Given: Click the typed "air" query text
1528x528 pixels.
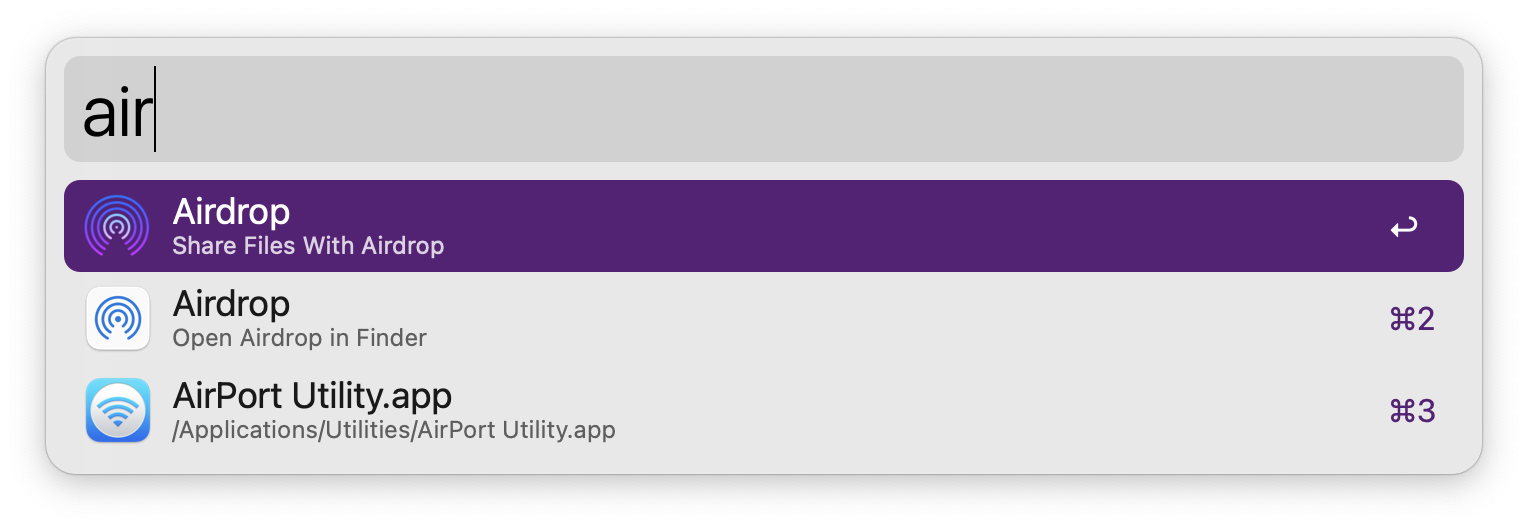Looking at the screenshot, I should click(x=115, y=114).
